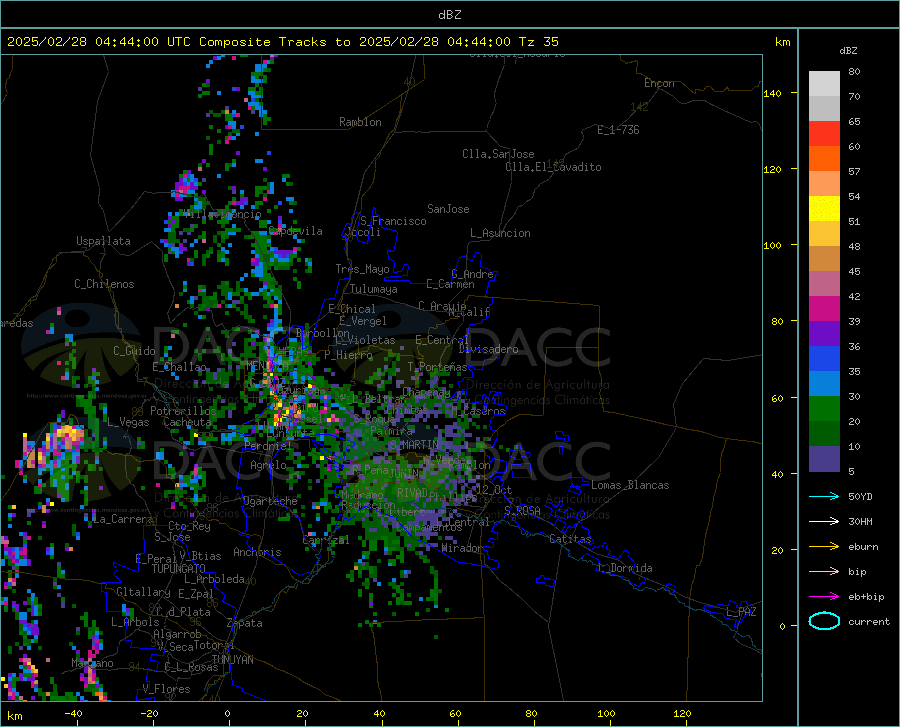Click the Mirador place label
The image size is (900, 727).
[x=461, y=548]
